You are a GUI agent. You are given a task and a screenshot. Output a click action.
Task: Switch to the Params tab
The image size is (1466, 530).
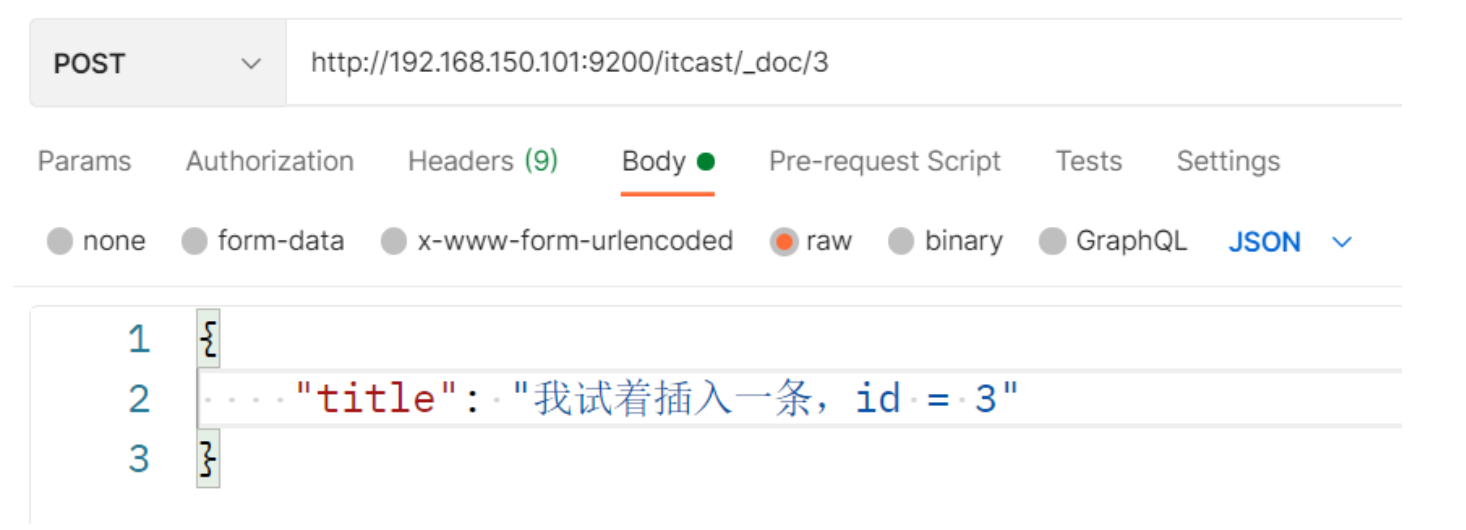point(84,161)
